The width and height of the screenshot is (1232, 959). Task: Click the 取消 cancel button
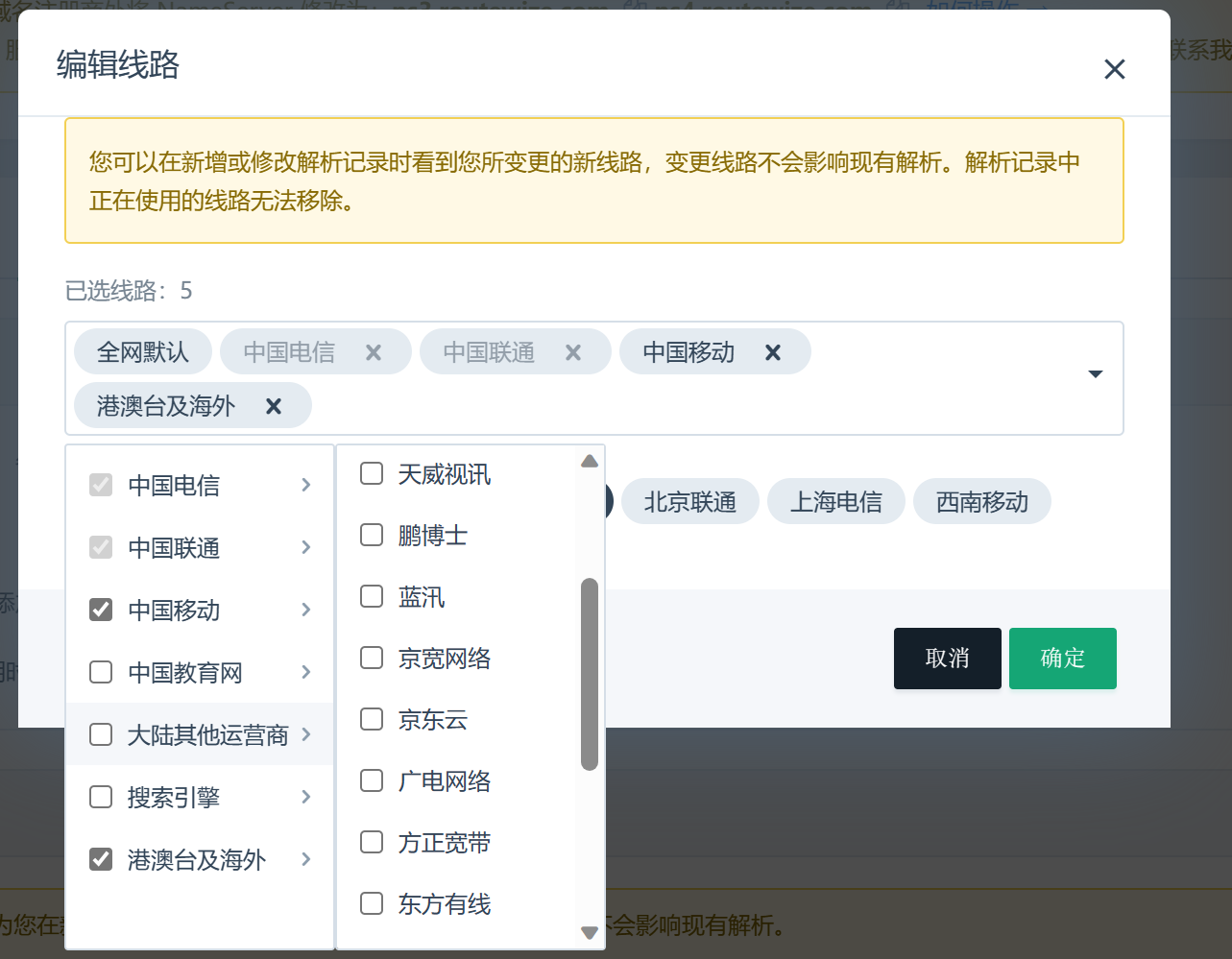coord(947,658)
